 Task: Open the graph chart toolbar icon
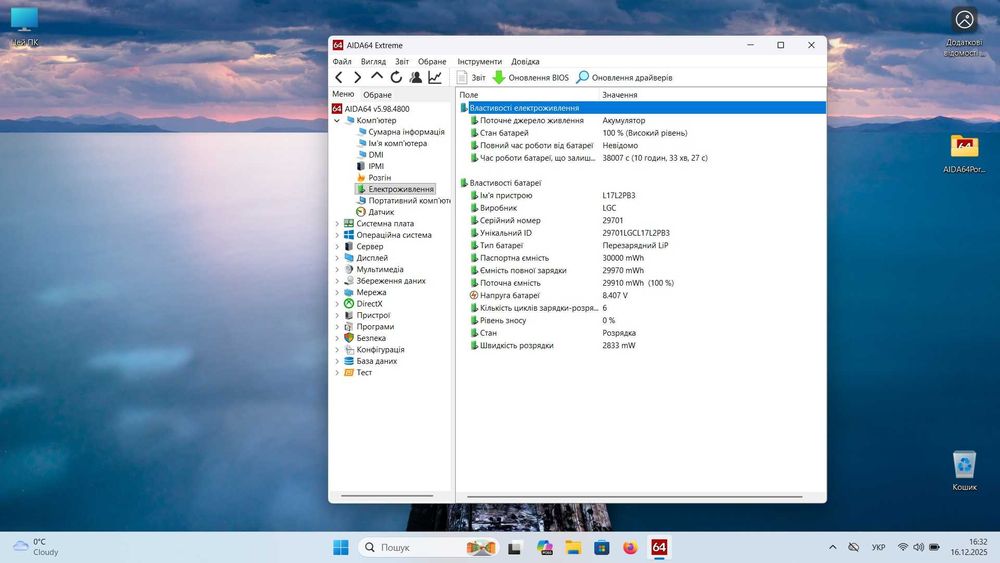pyautogui.click(x=435, y=77)
